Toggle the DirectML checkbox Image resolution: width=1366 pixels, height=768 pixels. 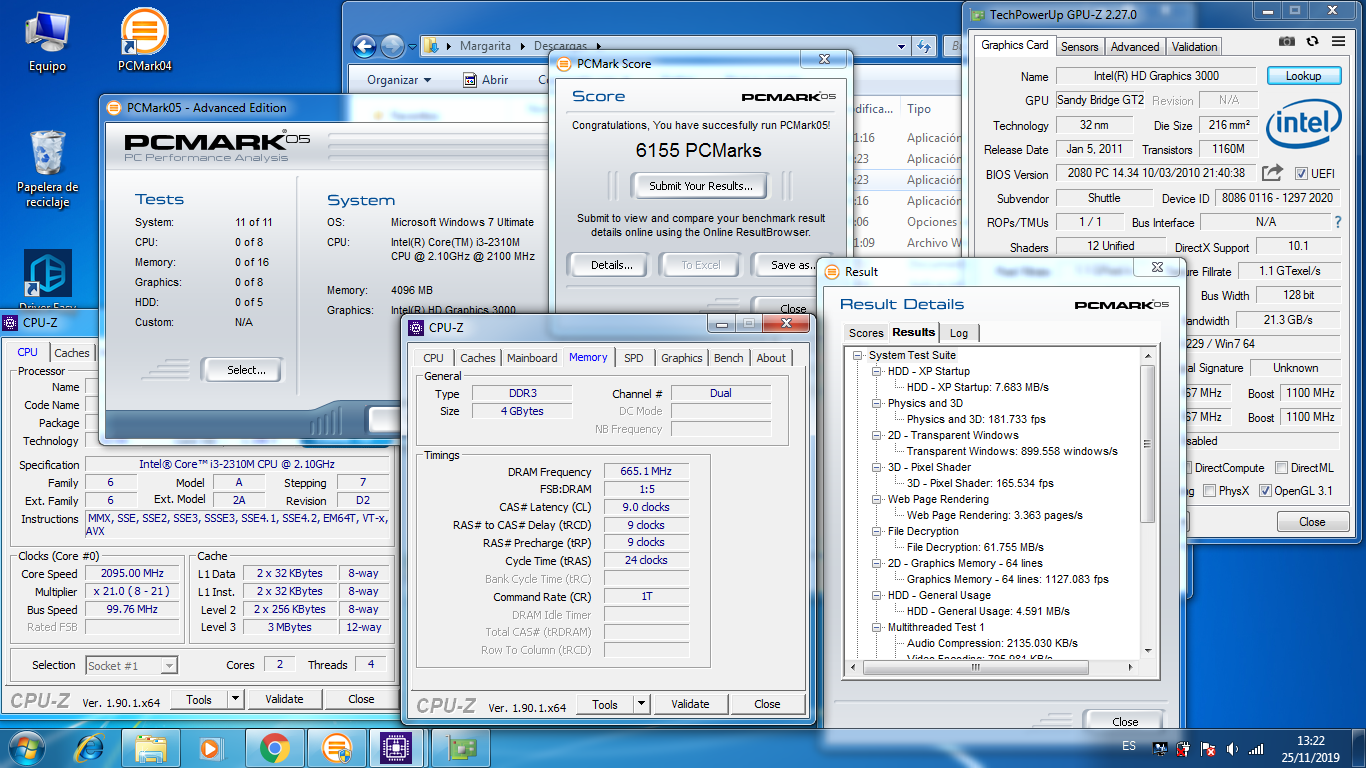[x=1280, y=467]
